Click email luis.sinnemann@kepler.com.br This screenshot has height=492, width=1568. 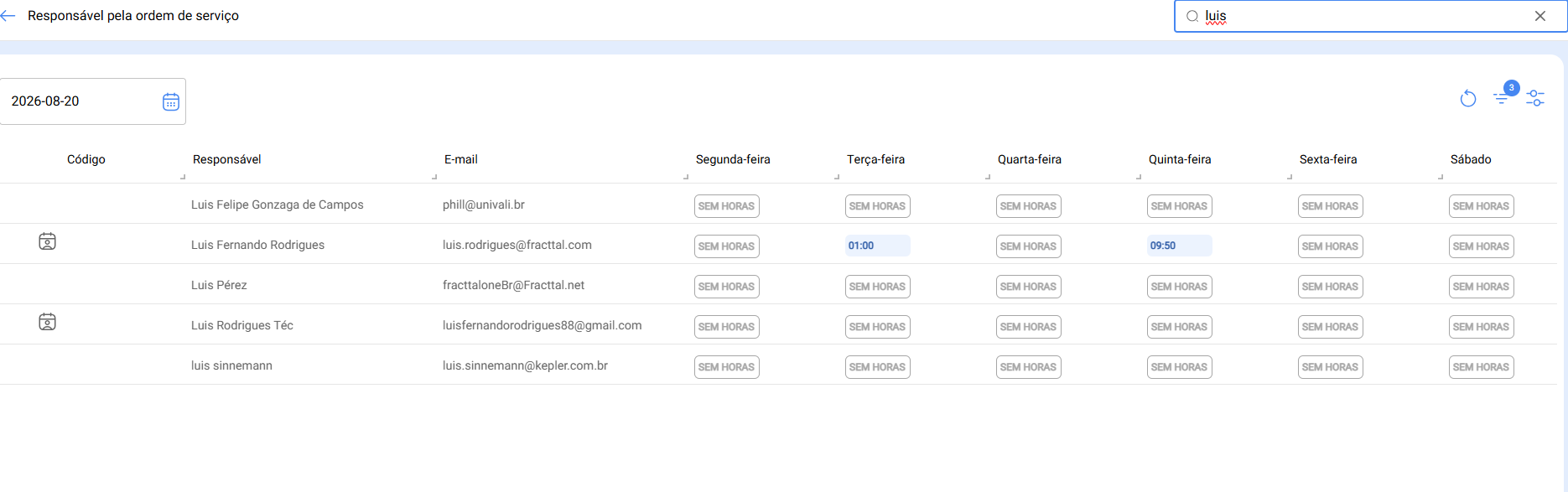[x=525, y=365]
